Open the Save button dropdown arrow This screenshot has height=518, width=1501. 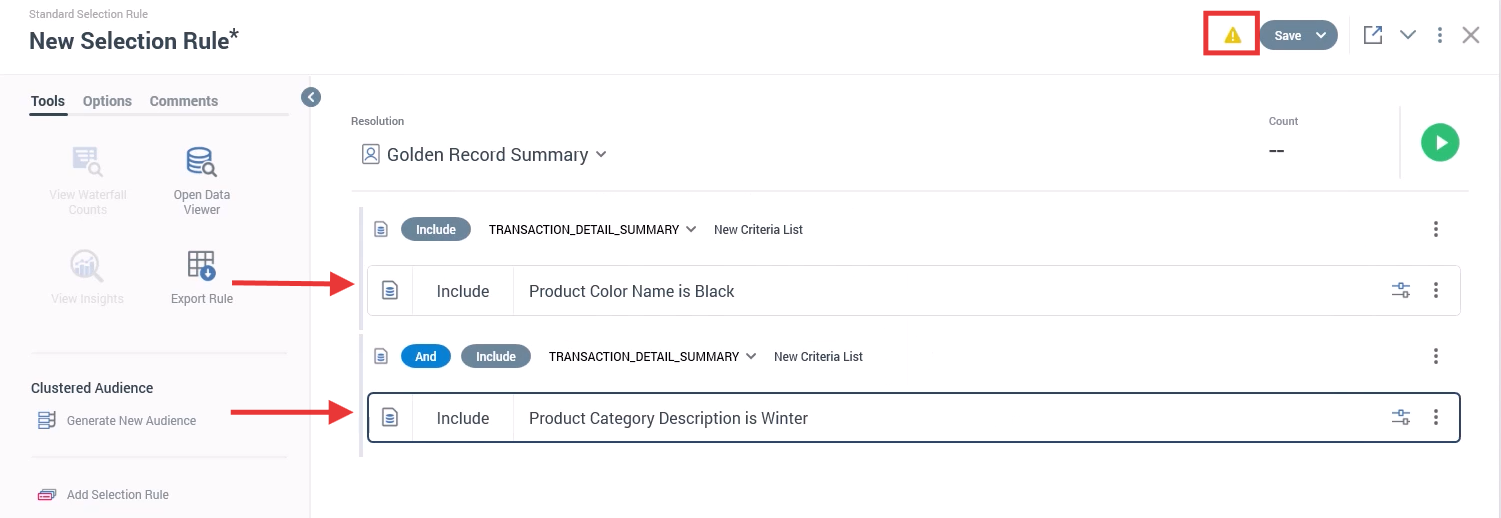point(1321,35)
